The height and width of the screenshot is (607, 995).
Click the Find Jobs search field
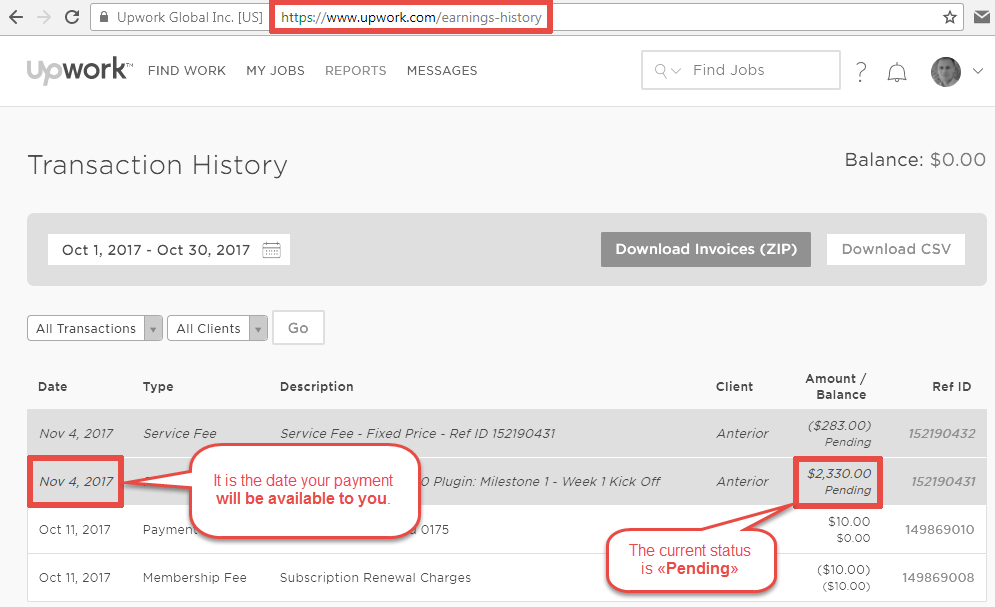tap(741, 70)
